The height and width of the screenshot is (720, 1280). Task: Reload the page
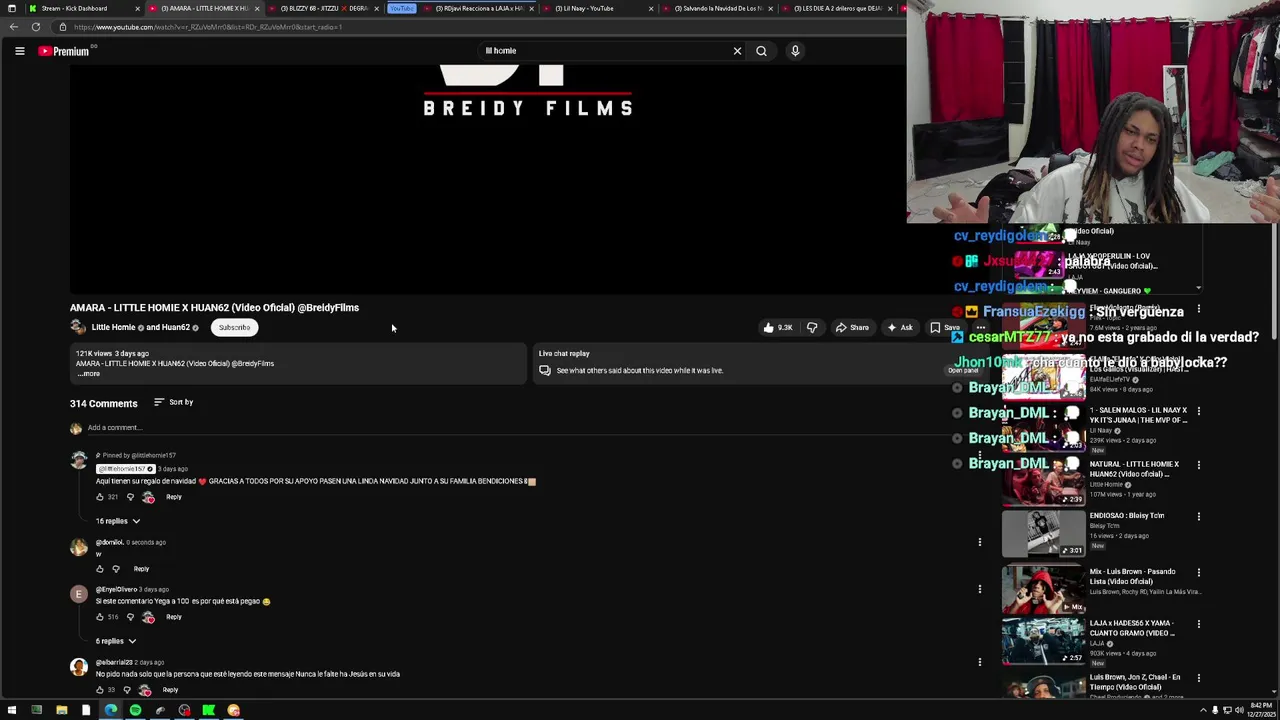pos(36,27)
